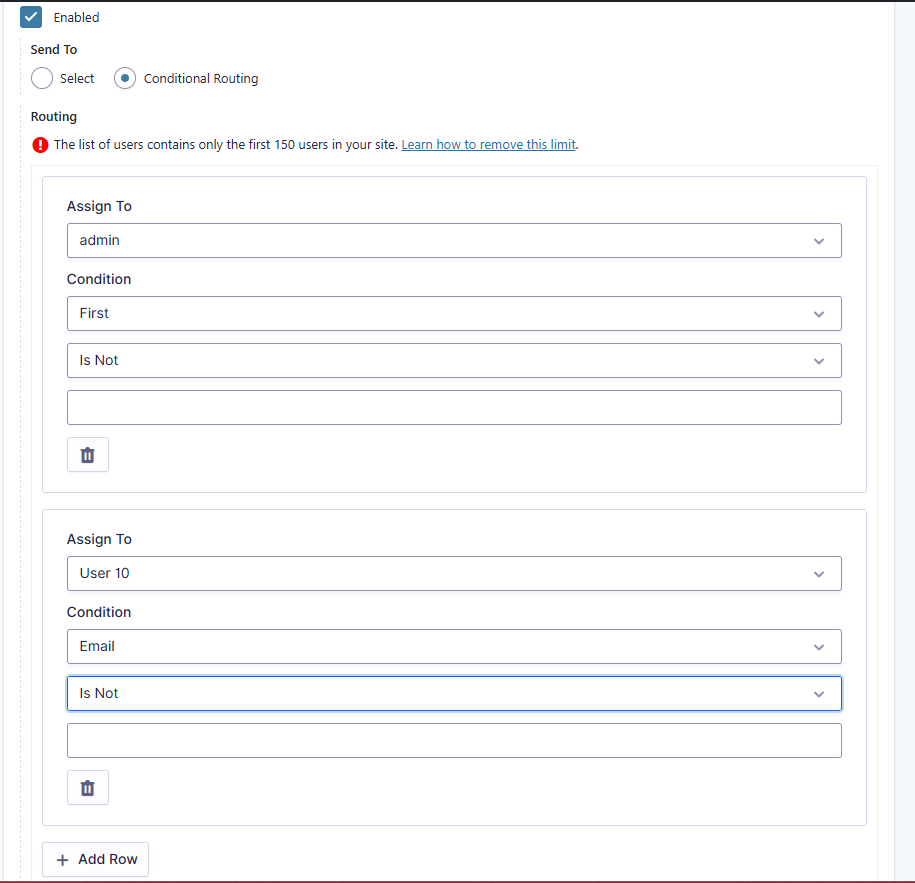The height and width of the screenshot is (883, 915).
Task: Focus the condition value field in the User 10 rule
Action: click(x=453, y=741)
